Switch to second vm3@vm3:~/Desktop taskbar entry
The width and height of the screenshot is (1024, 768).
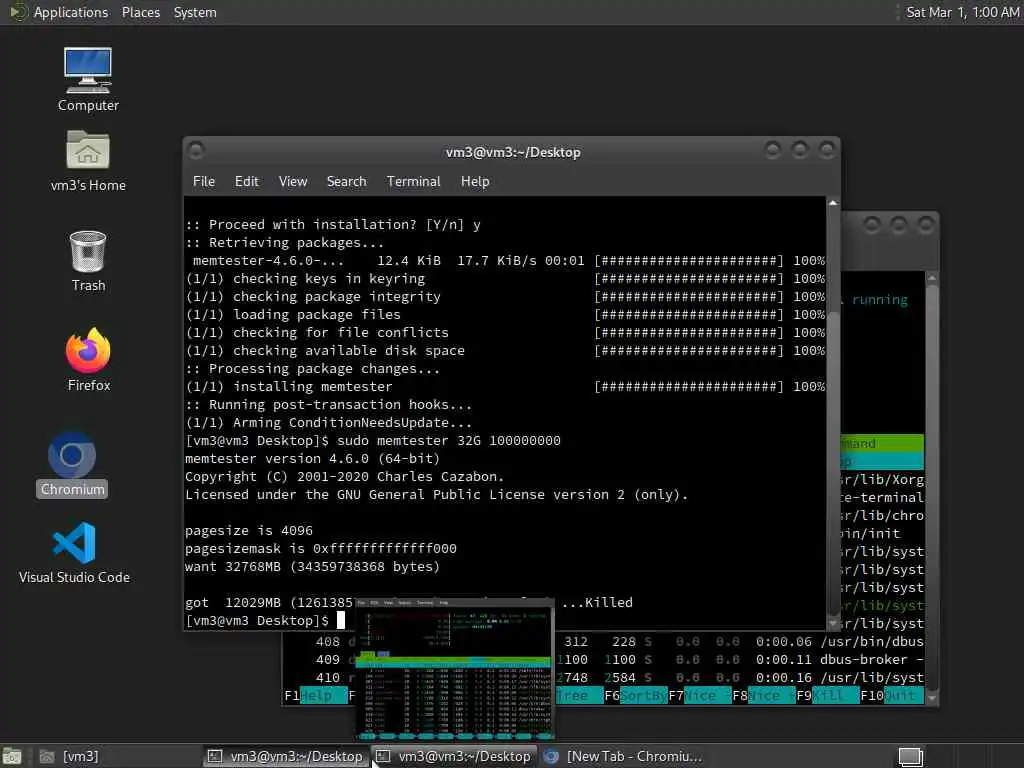coord(455,757)
